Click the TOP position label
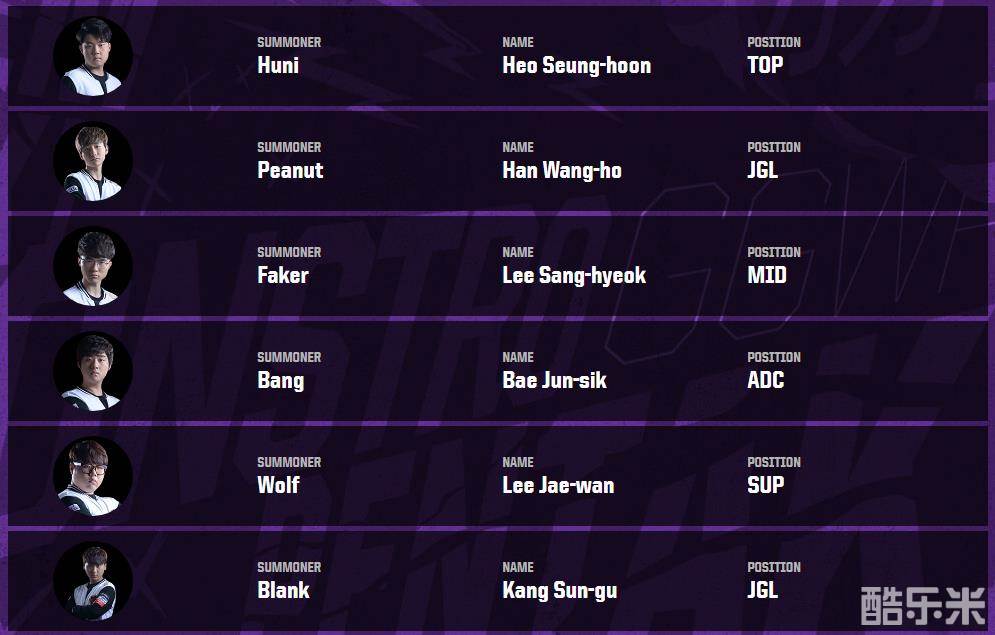 click(x=765, y=66)
